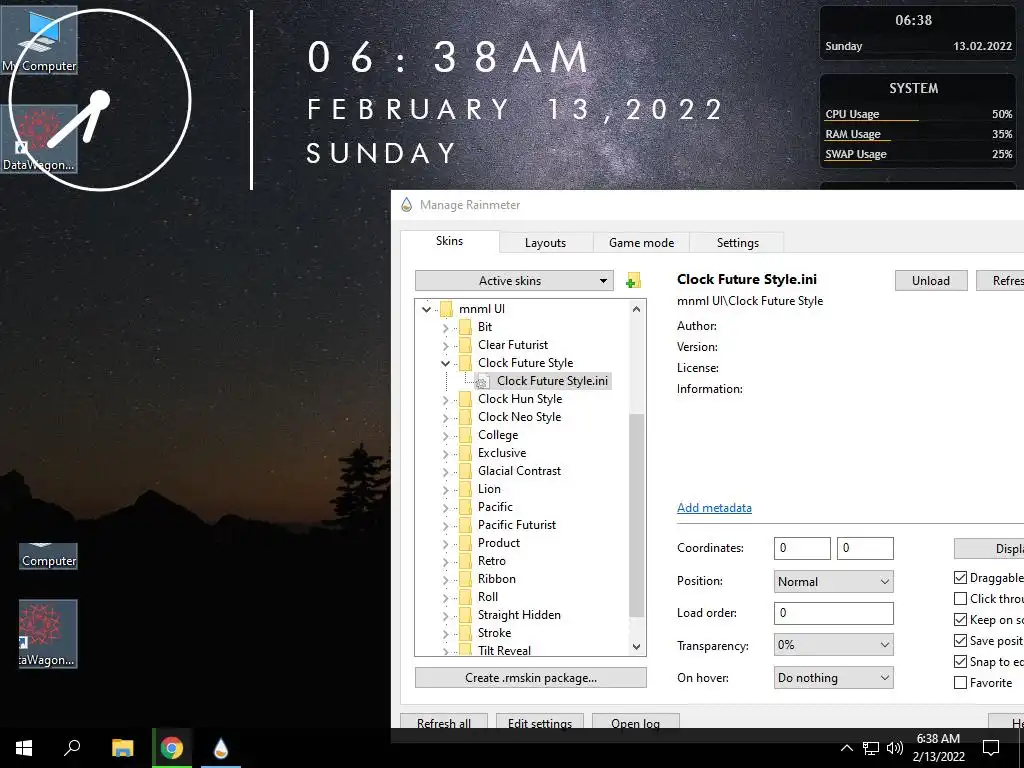Collapse the mnml UI tree node
1024x768 pixels.
[426, 309]
